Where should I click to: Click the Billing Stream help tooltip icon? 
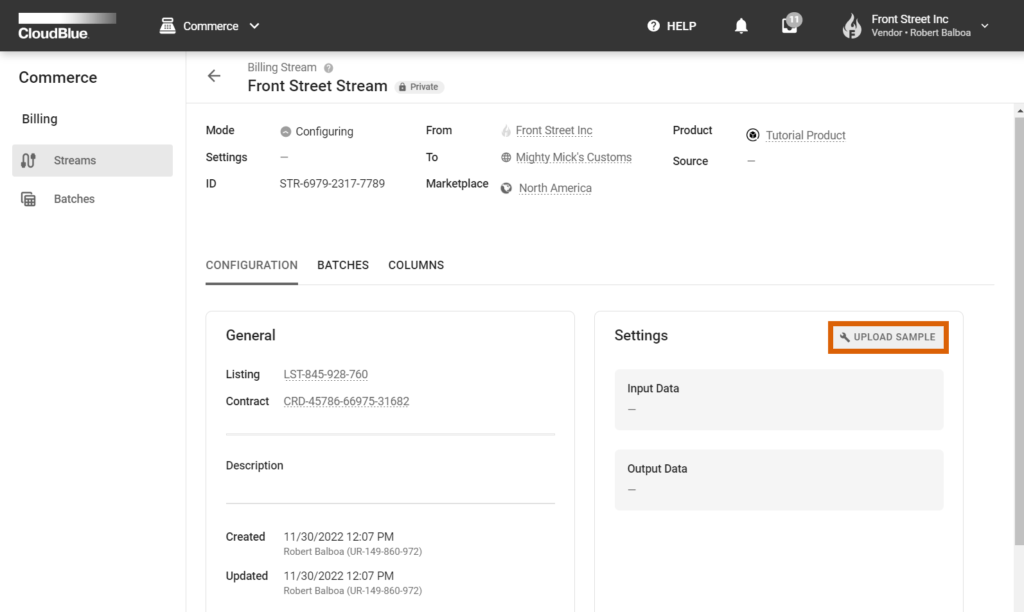tap(328, 68)
